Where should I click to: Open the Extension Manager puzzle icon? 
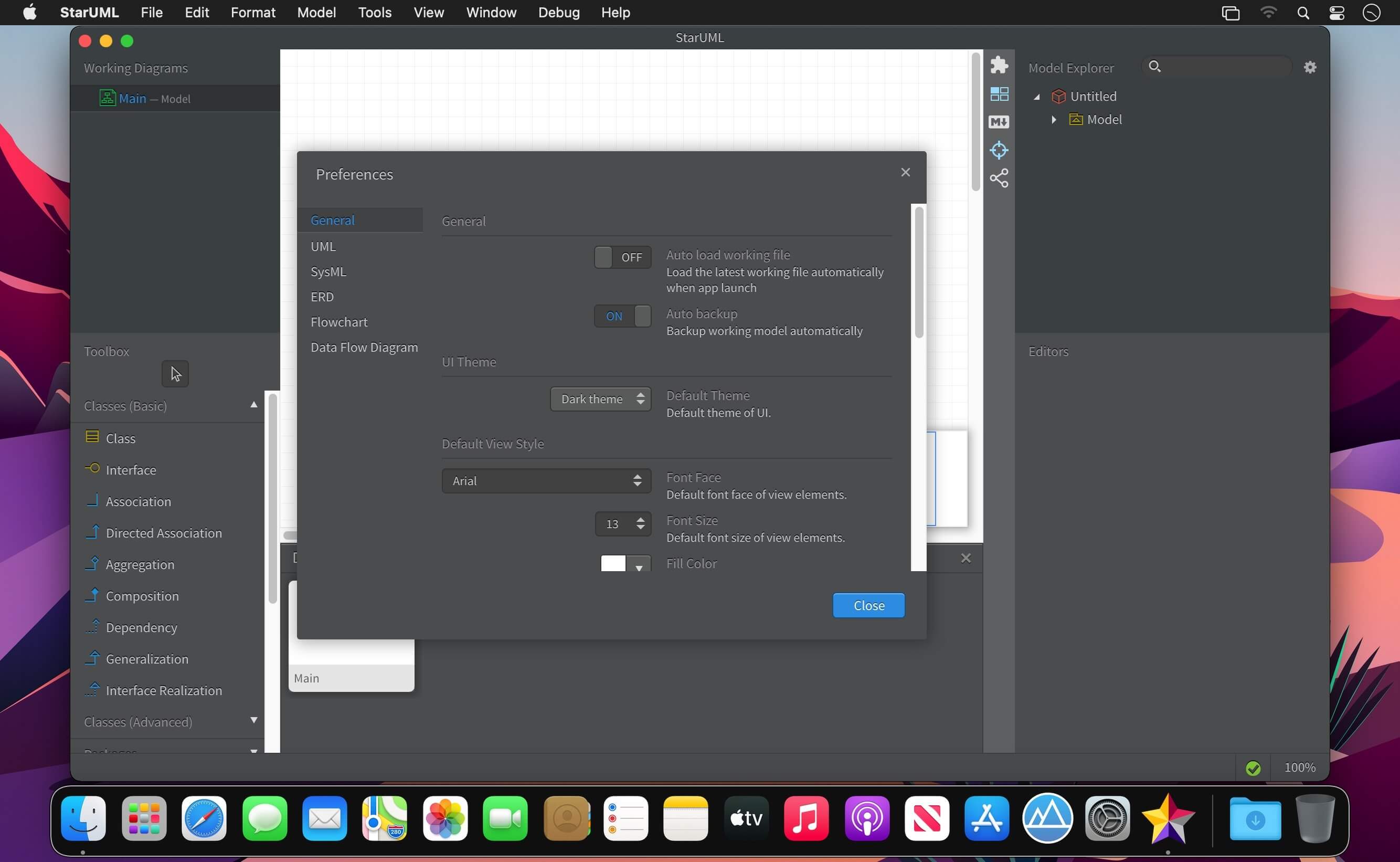click(x=999, y=65)
